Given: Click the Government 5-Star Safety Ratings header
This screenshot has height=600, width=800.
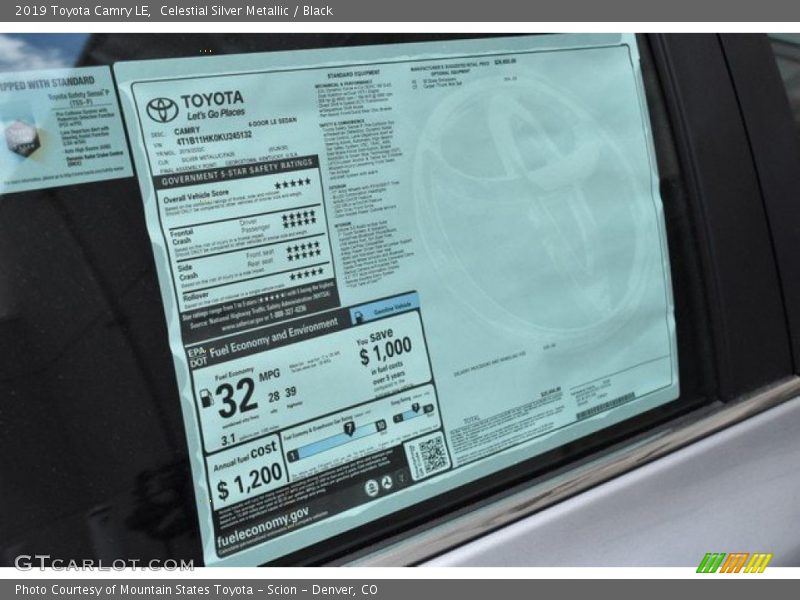Looking at the screenshot, I should (x=236, y=170).
